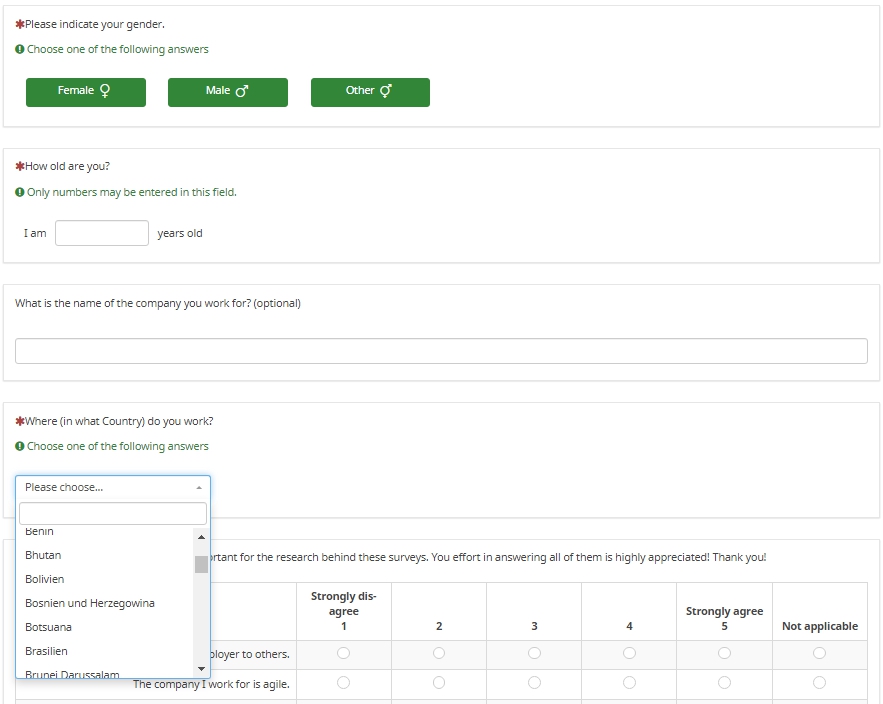Select the Male gender button

227,91
